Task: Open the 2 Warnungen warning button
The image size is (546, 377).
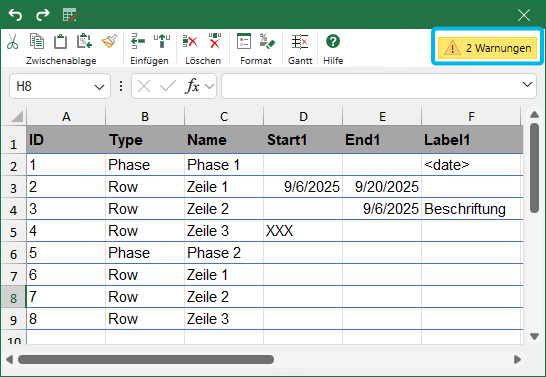Action: tap(487, 48)
